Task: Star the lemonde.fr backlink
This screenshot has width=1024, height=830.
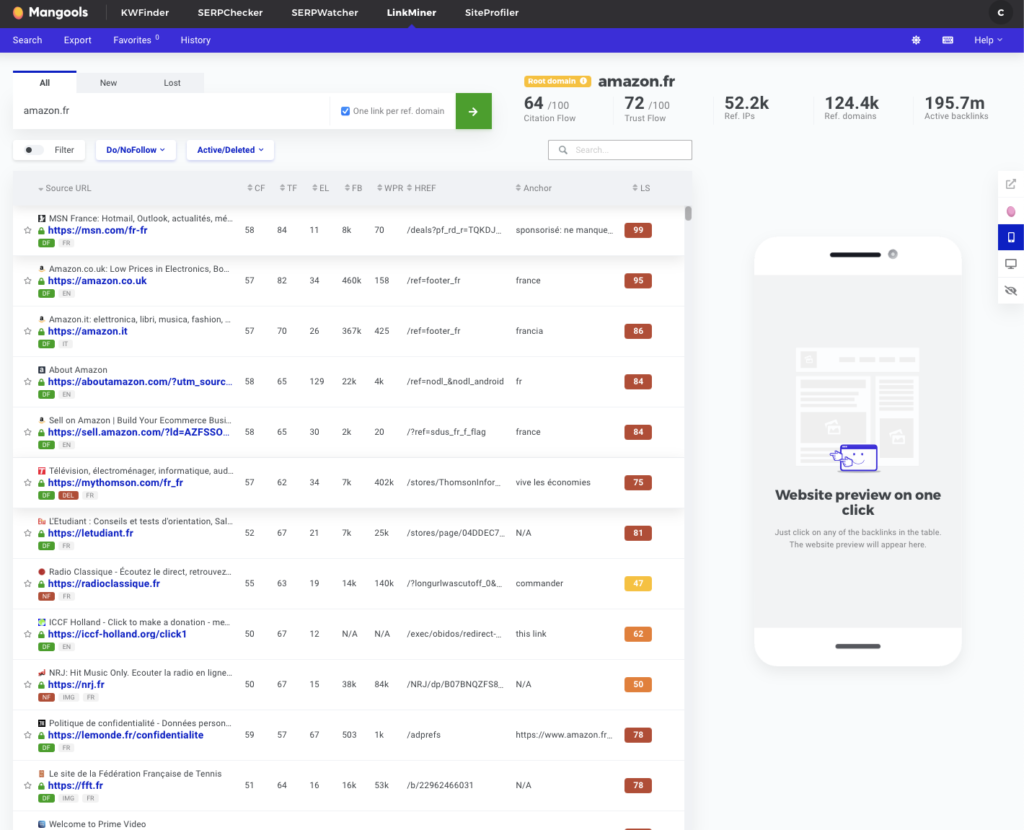Action: pyautogui.click(x=27, y=735)
